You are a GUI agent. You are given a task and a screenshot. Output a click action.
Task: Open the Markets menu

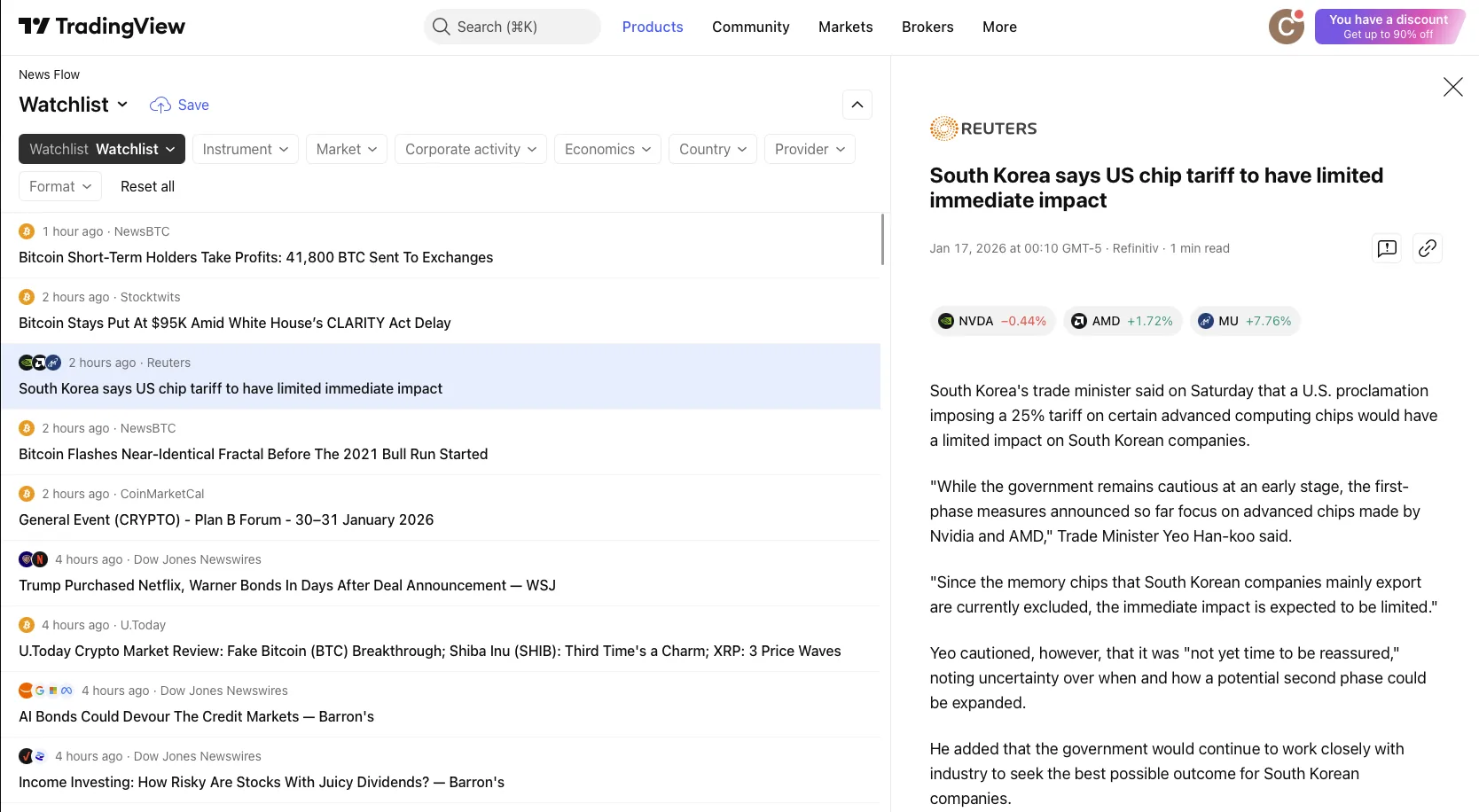click(x=845, y=27)
